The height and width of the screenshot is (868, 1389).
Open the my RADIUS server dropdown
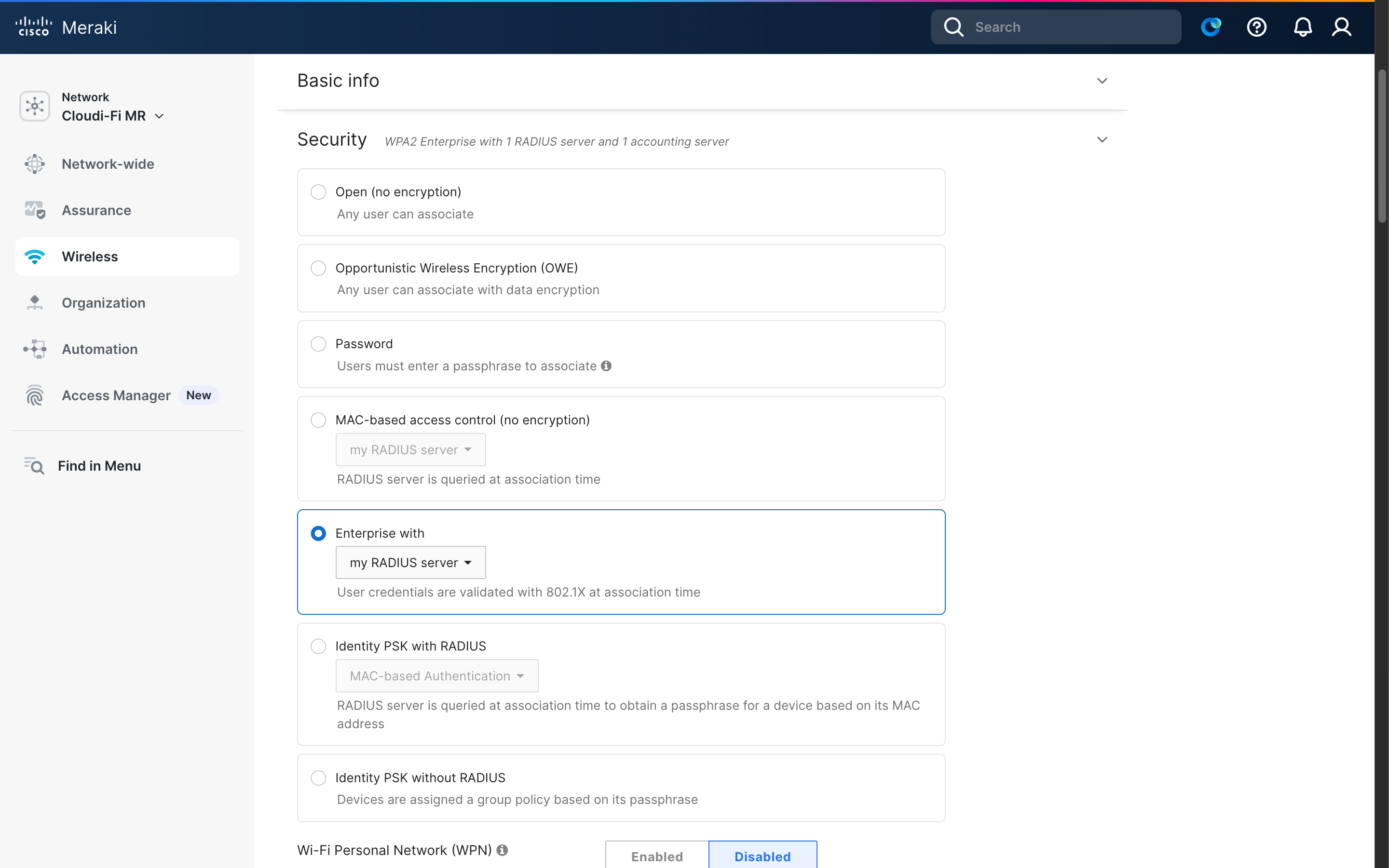coord(410,562)
